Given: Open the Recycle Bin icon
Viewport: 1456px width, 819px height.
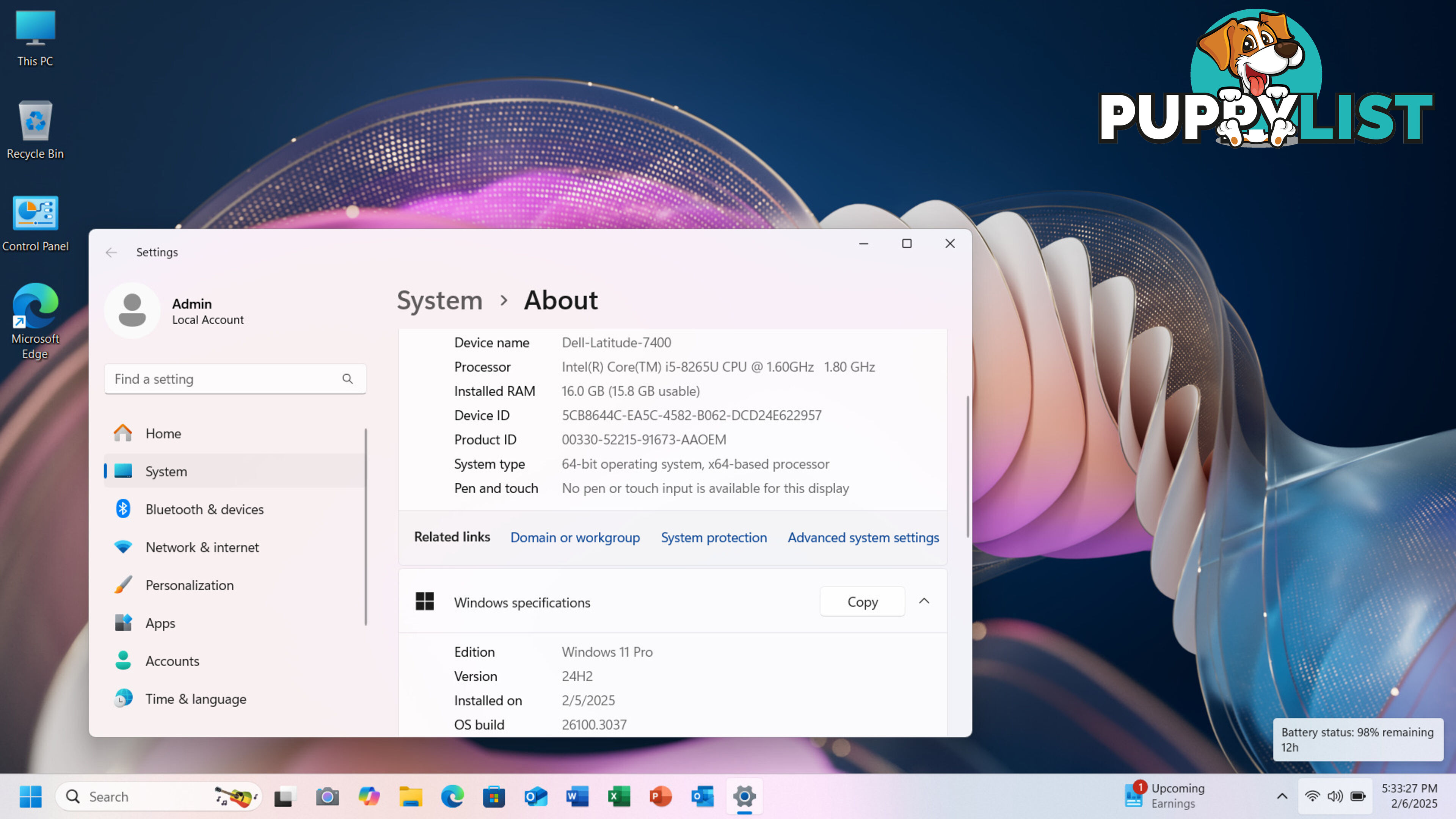Looking at the screenshot, I should pos(35,130).
